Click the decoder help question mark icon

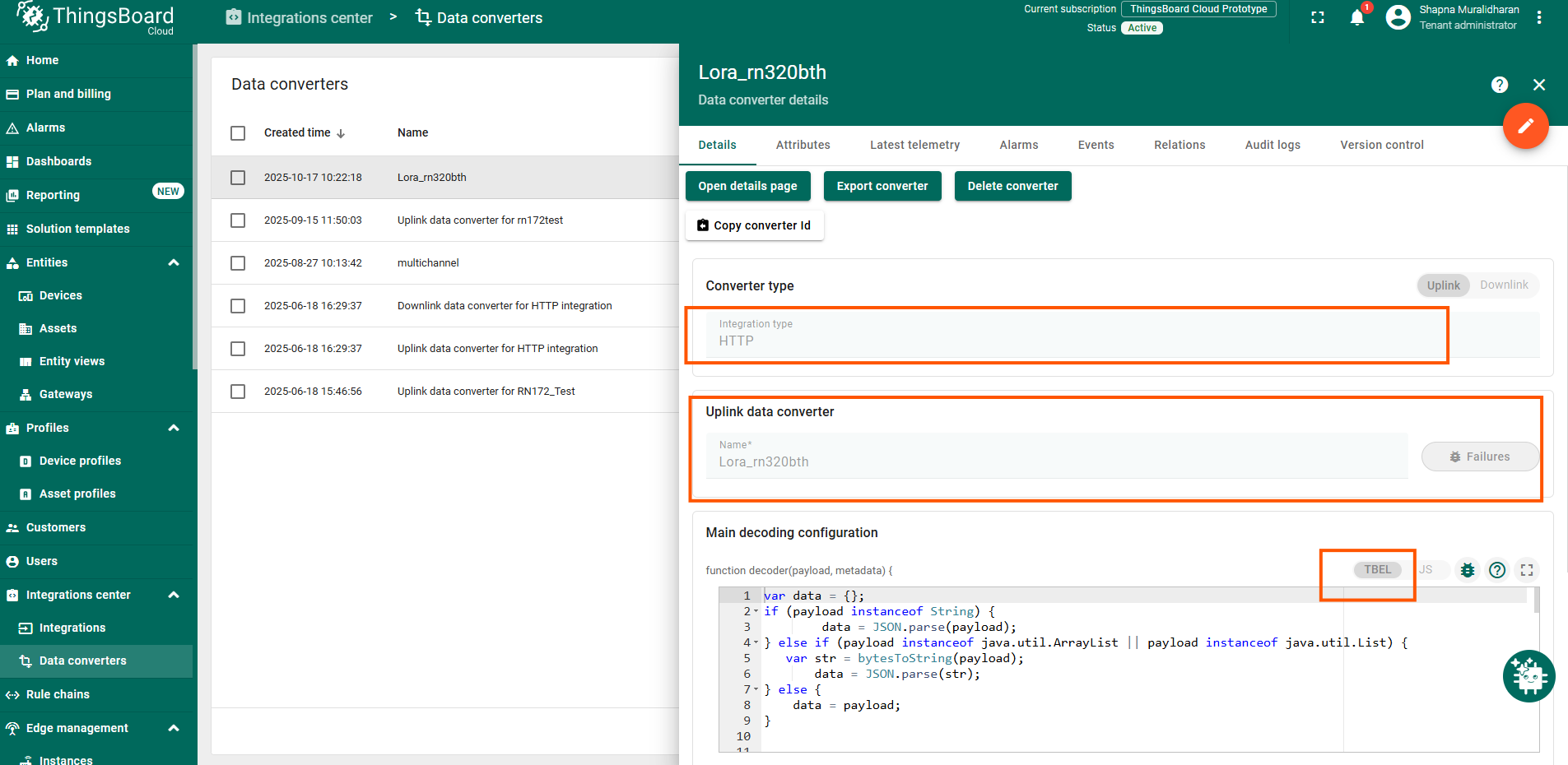pyautogui.click(x=1496, y=570)
